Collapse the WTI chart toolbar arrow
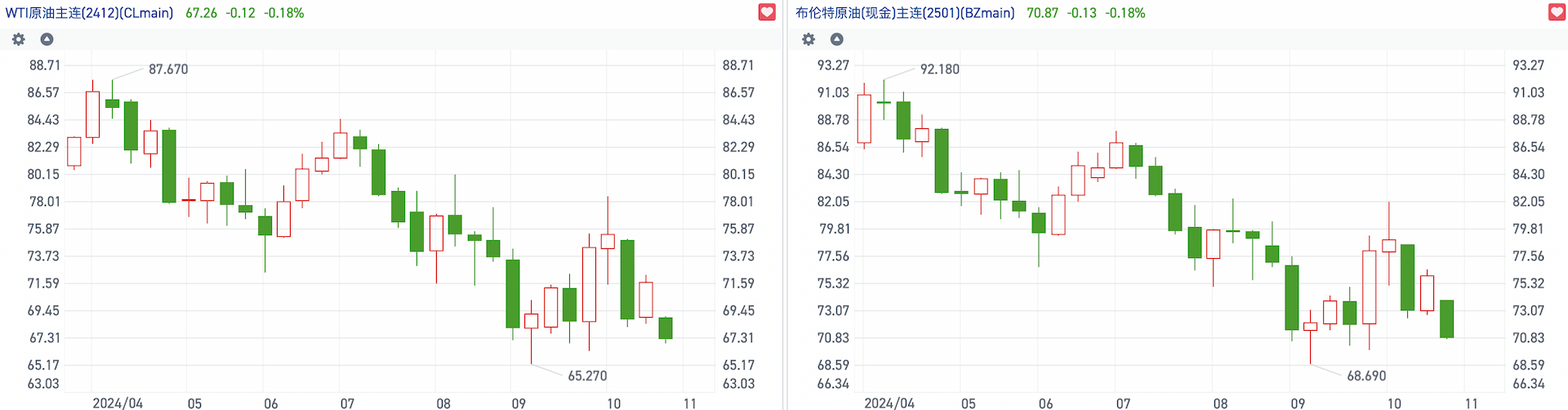The height and width of the screenshot is (410, 1568). click(47, 39)
